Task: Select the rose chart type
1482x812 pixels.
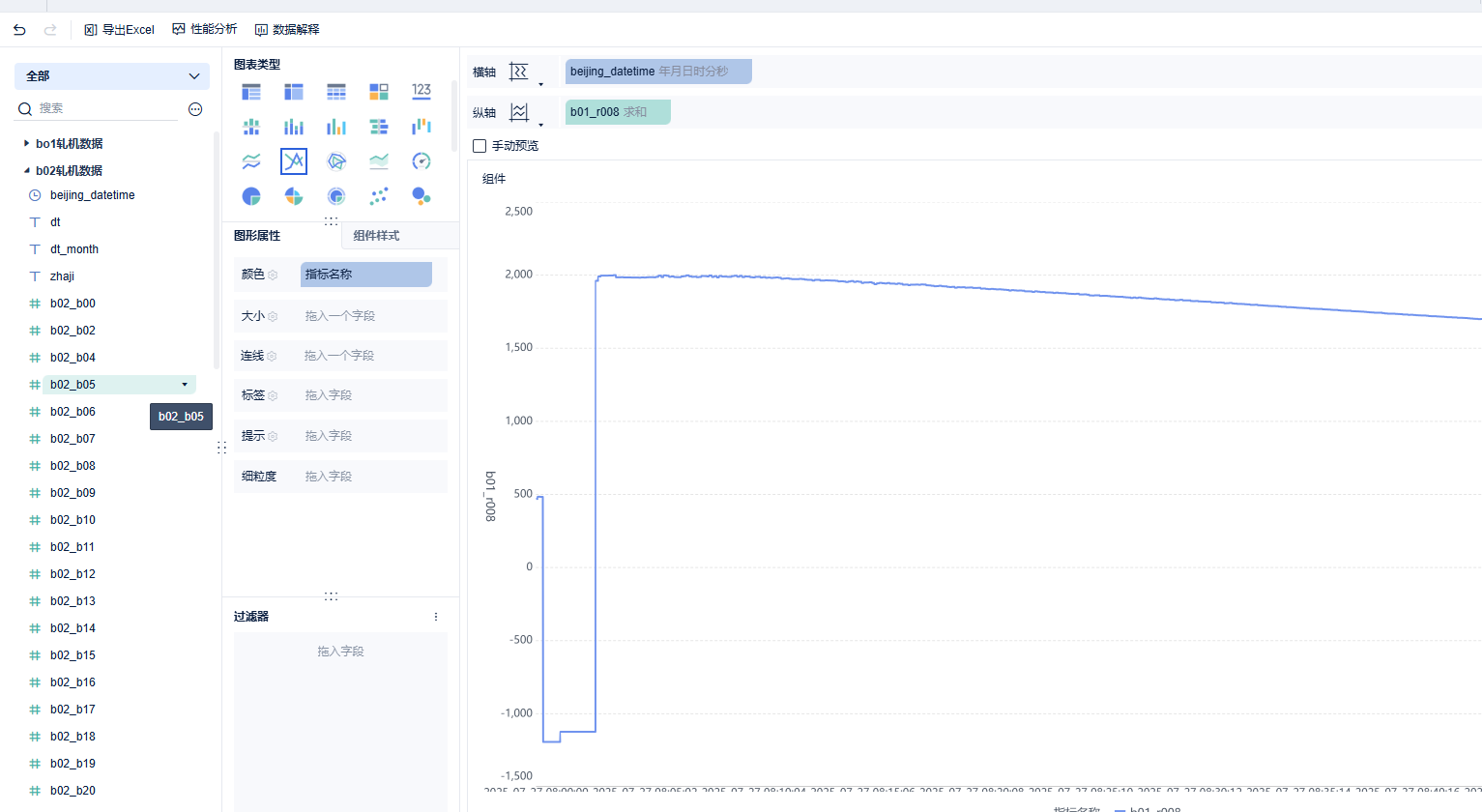Action: point(294,196)
